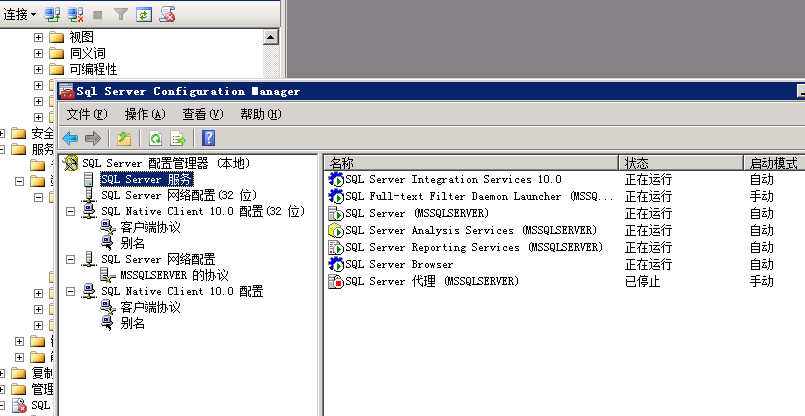Expand the 可编程性 folder in Object Explorer
Screen dimensions: 805x416
pyautogui.click(x=39, y=69)
